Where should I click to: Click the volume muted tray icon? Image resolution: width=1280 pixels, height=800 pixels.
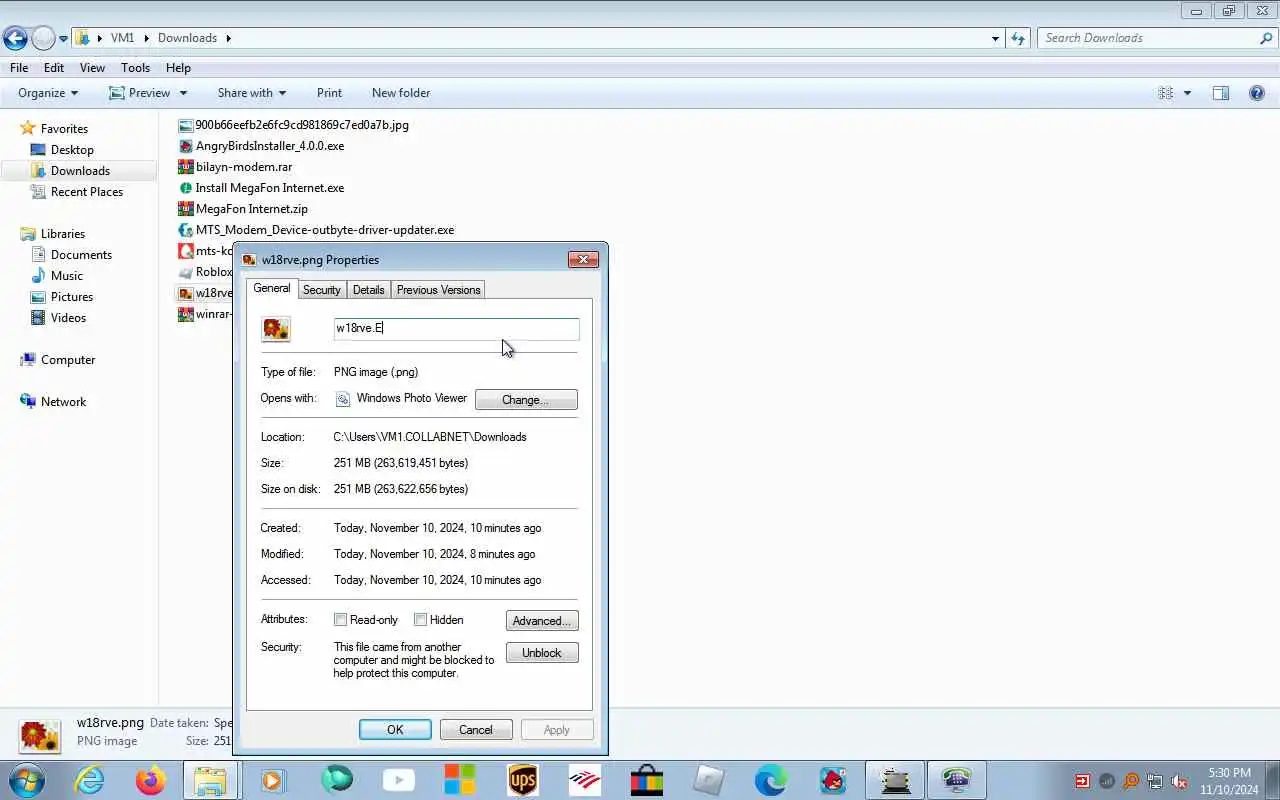(1180, 781)
